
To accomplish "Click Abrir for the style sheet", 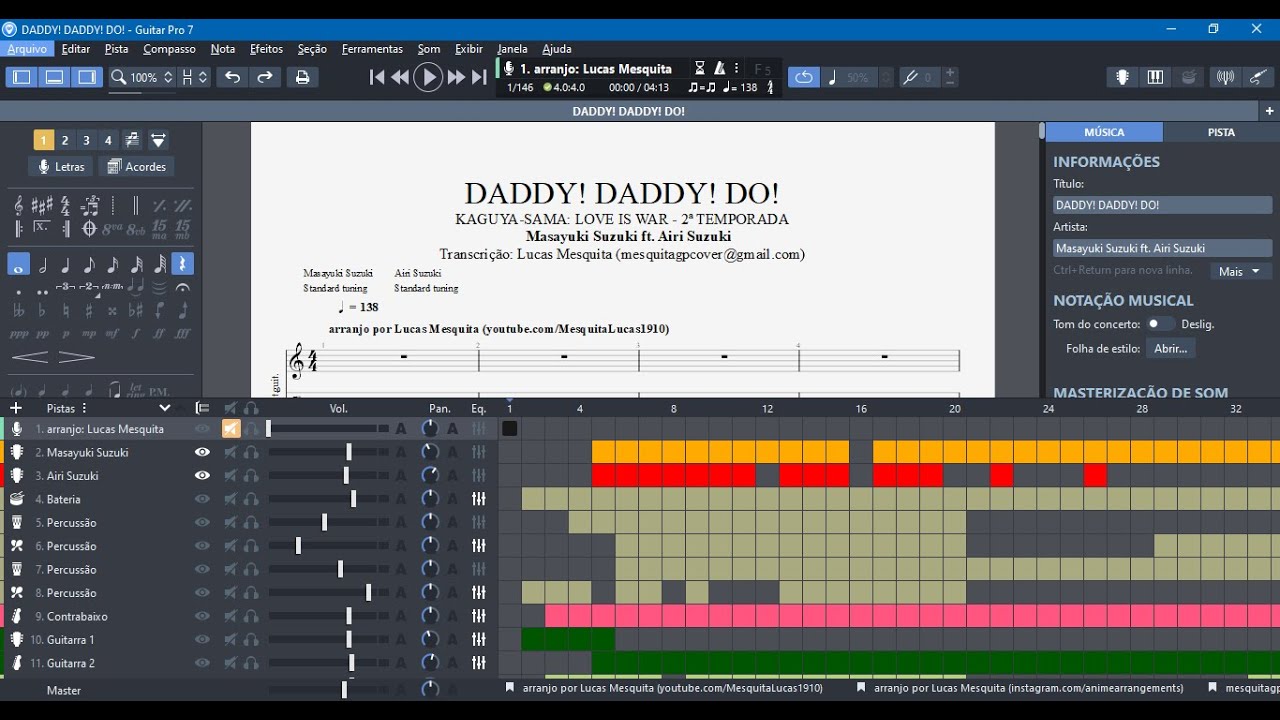I will pos(1170,349).
